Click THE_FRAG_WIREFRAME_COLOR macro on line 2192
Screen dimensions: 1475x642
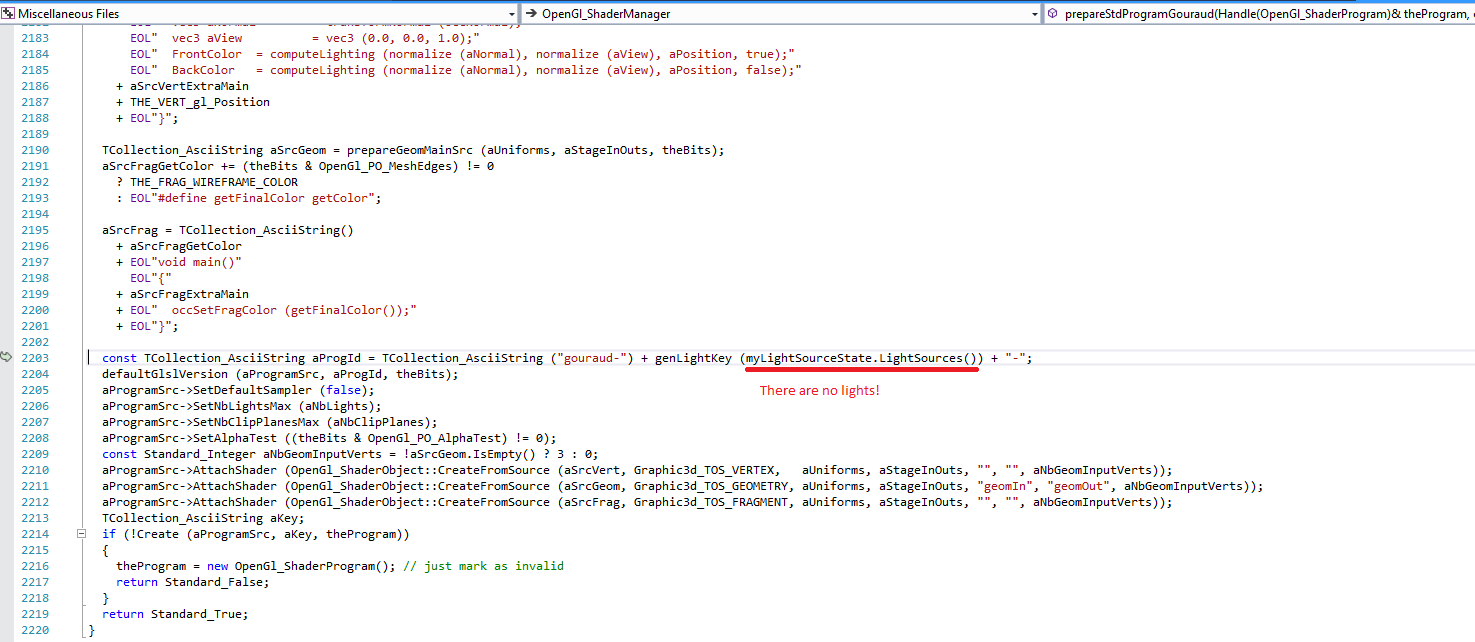pyautogui.click(x=213, y=182)
